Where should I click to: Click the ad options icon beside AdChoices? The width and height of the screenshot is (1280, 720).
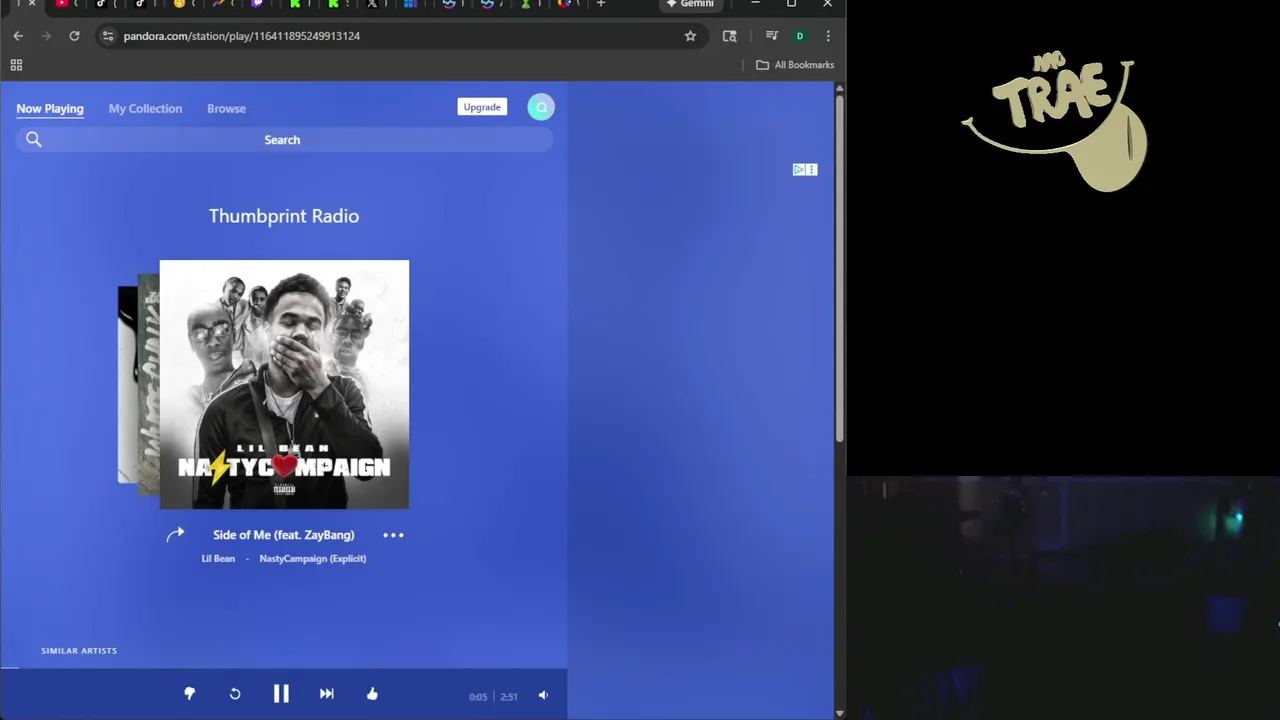click(812, 170)
